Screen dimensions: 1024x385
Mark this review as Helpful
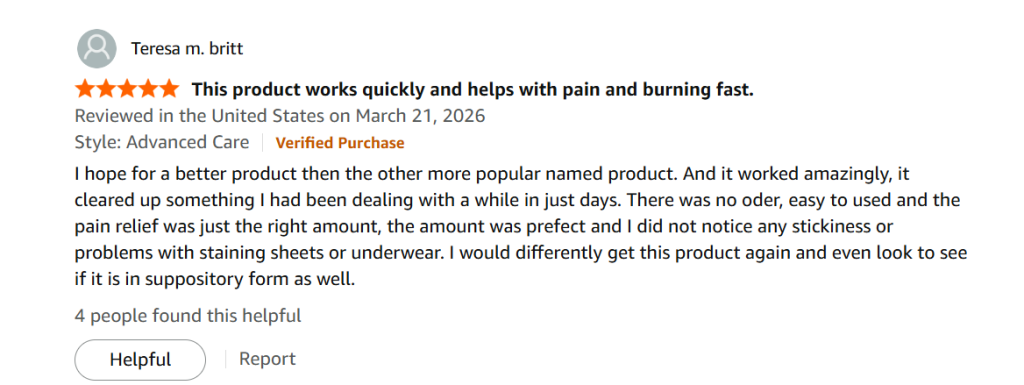[140, 360]
